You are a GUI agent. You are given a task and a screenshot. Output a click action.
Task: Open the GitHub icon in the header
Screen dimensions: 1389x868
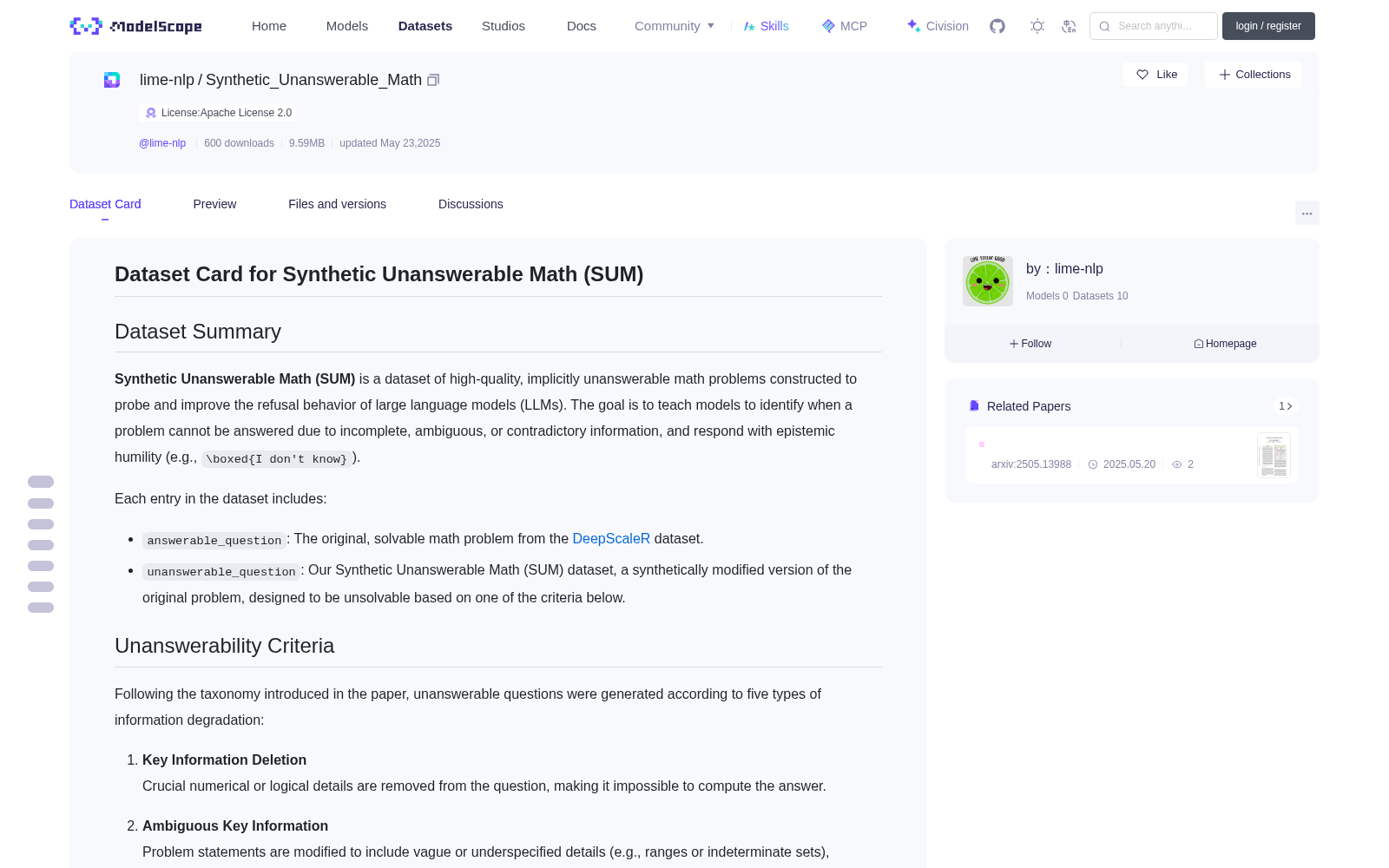point(997,26)
